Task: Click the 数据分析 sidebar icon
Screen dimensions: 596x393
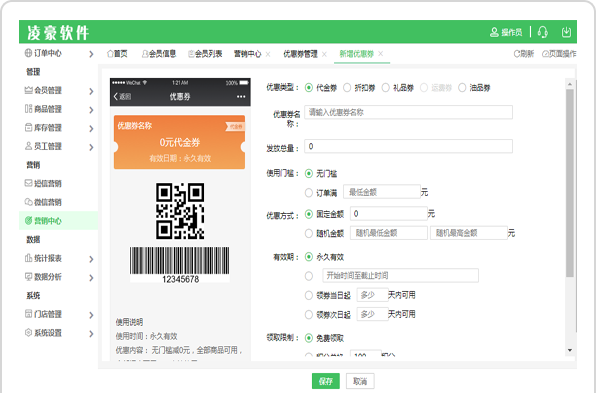Action: click(x=29, y=277)
